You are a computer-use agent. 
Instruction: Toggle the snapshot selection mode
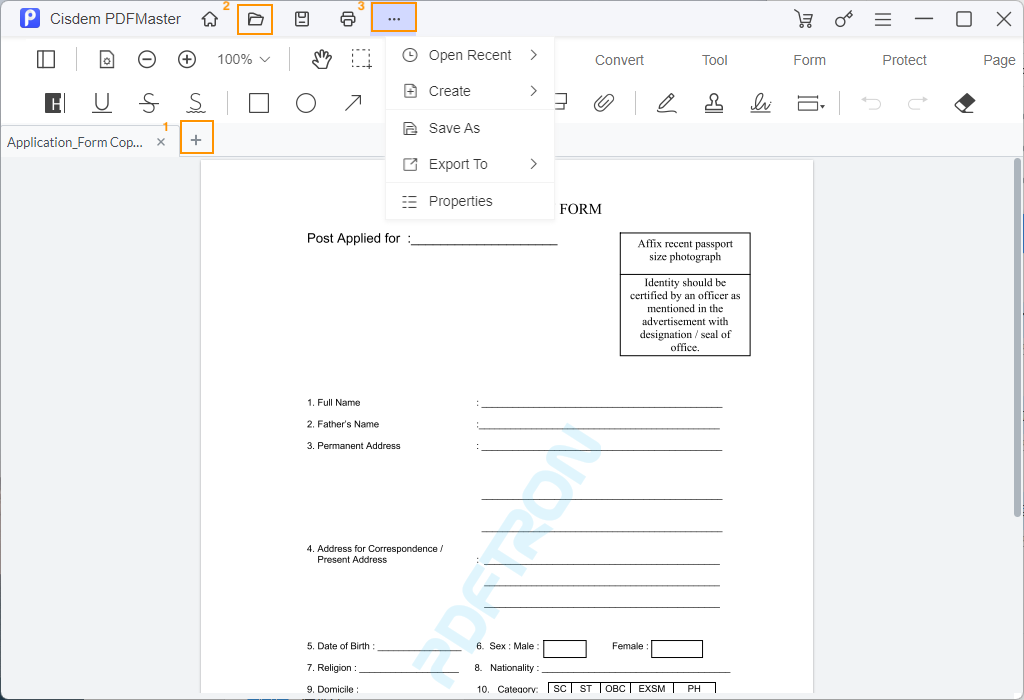(361, 59)
